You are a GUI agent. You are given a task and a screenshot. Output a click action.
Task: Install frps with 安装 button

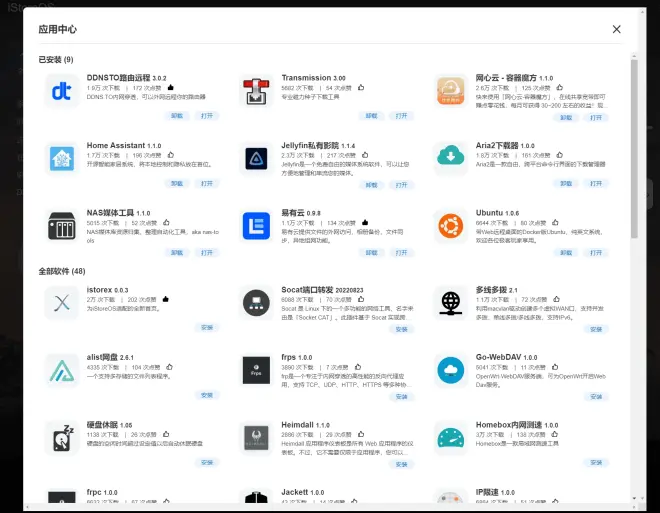click(401, 396)
